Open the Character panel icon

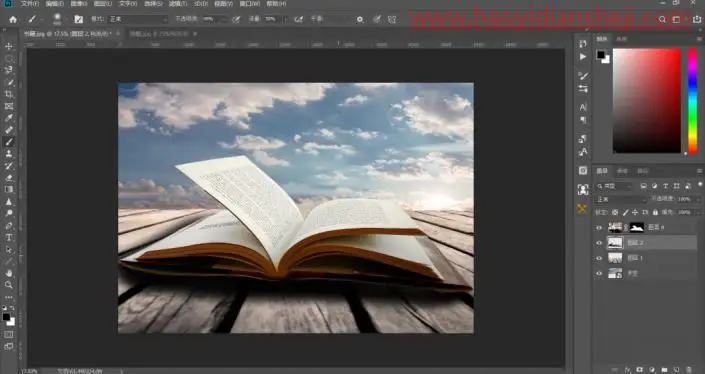click(583, 107)
